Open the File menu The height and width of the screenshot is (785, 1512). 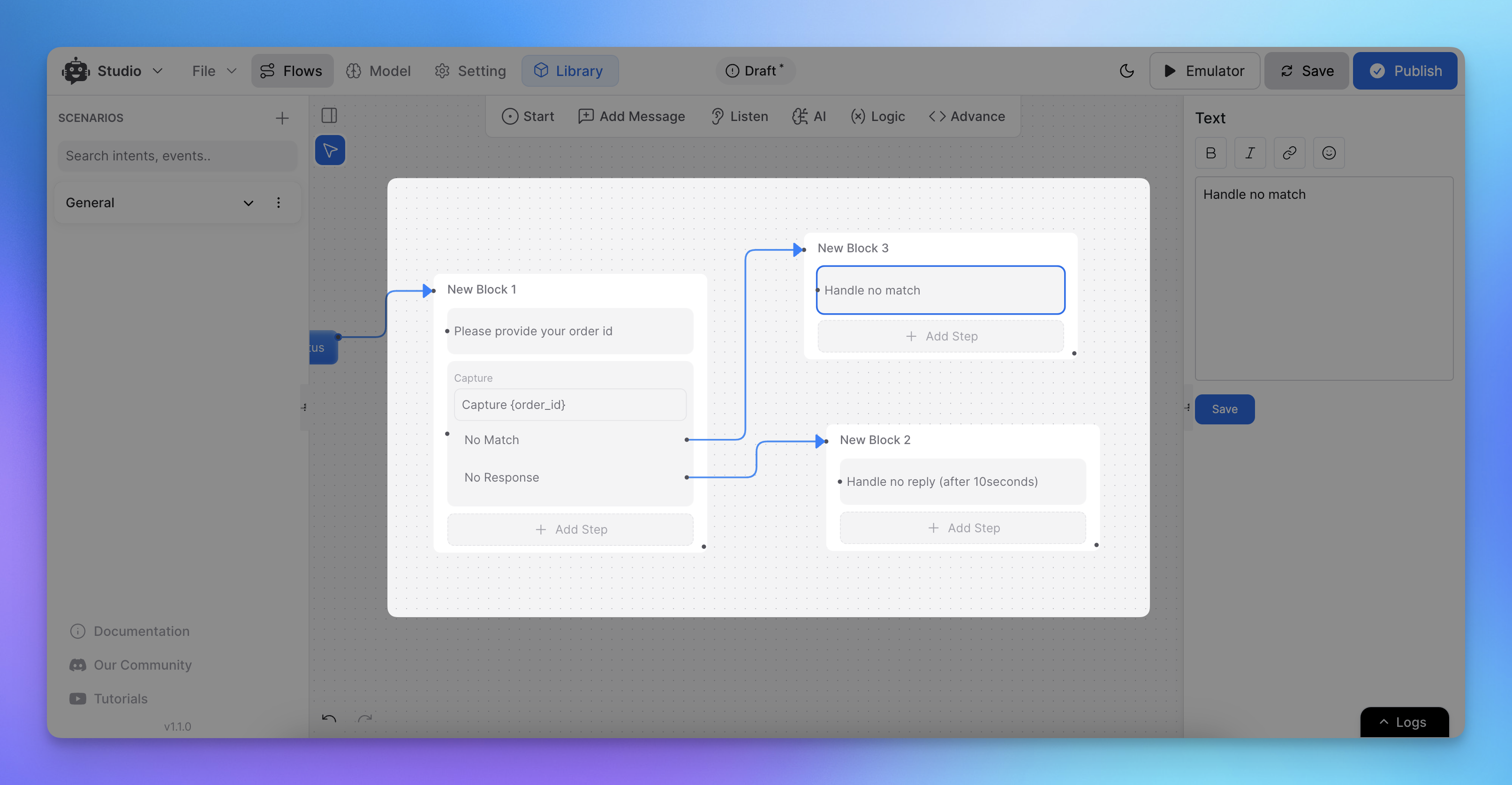tap(214, 71)
